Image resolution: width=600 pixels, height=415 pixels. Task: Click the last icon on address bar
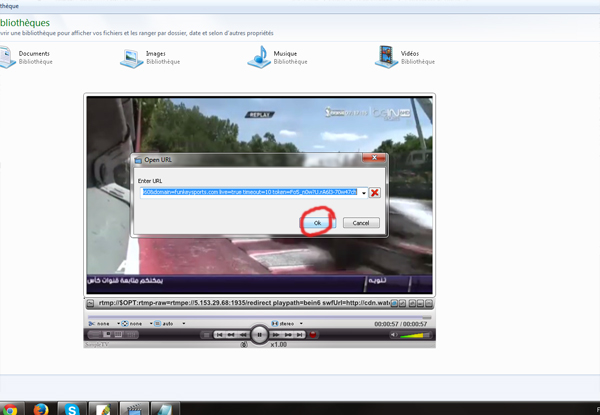[x=428, y=303]
